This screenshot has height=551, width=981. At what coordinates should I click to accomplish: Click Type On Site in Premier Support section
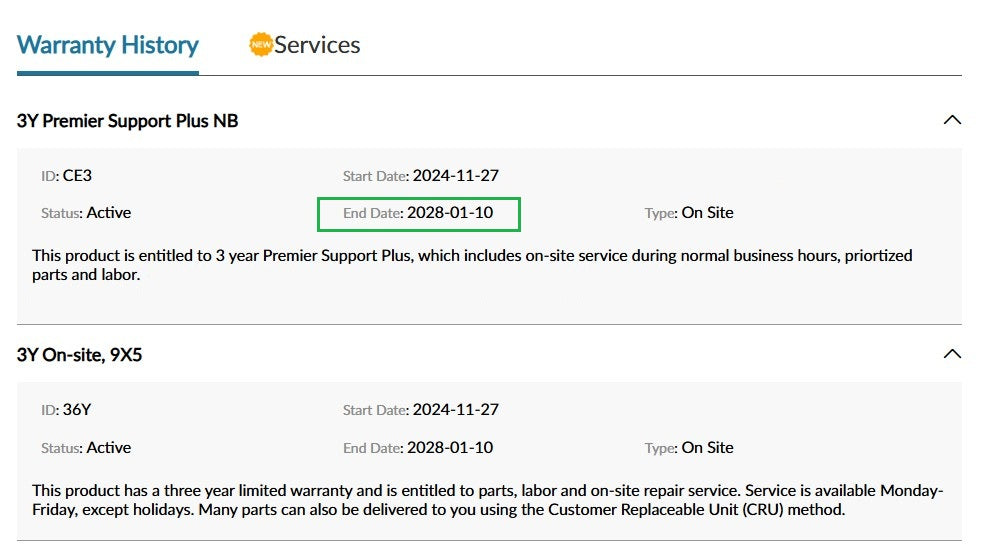click(689, 213)
